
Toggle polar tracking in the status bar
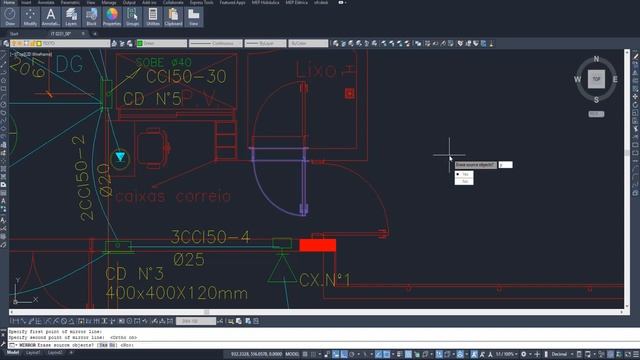pyautogui.click(x=353, y=354)
